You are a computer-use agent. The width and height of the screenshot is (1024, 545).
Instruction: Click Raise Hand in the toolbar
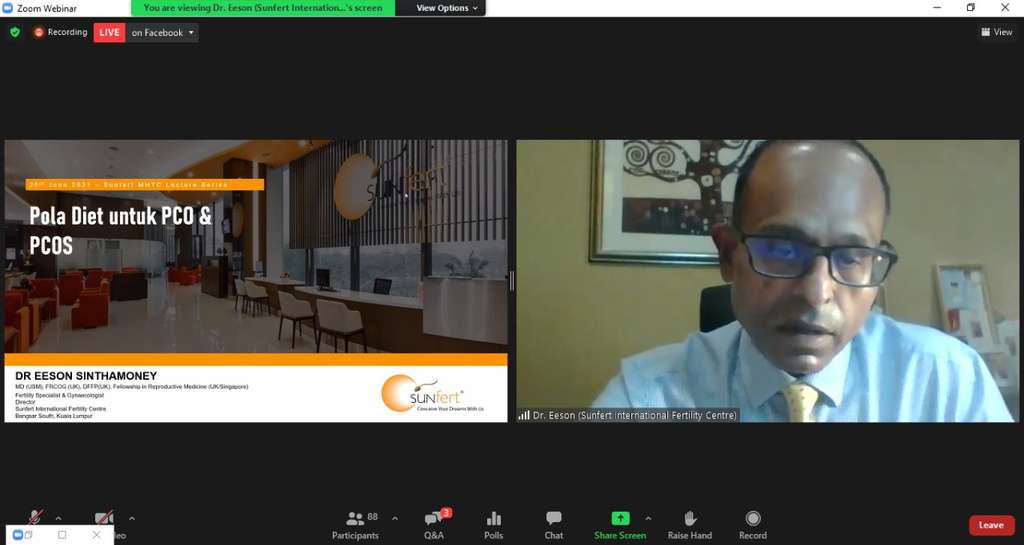[x=690, y=525]
